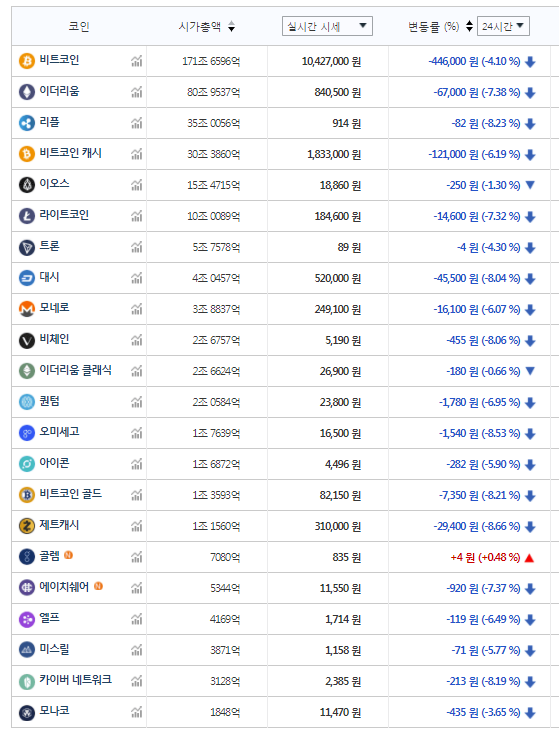Open the 카이버 네트워크 coin link

click(x=75, y=680)
